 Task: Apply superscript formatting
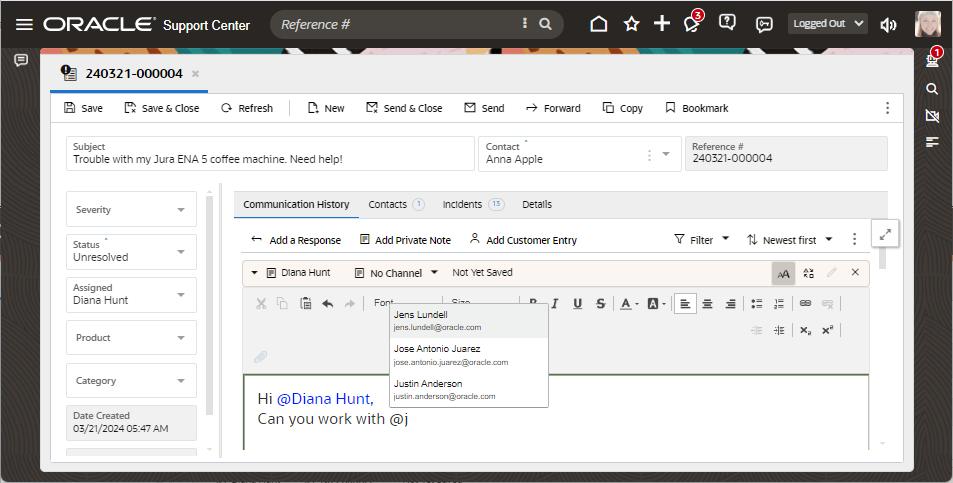click(x=828, y=331)
